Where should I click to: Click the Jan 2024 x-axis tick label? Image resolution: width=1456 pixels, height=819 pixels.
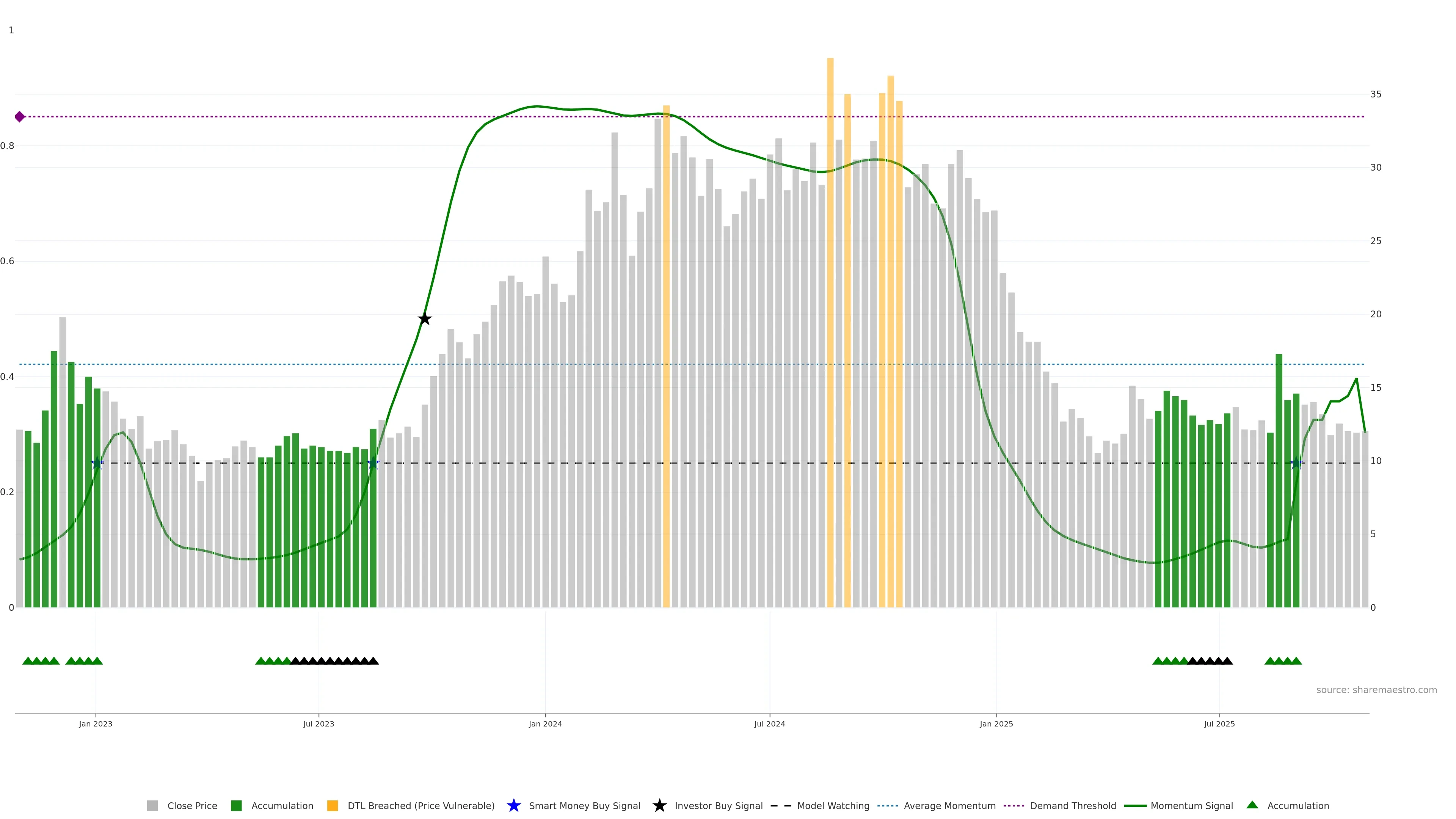(545, 723)
